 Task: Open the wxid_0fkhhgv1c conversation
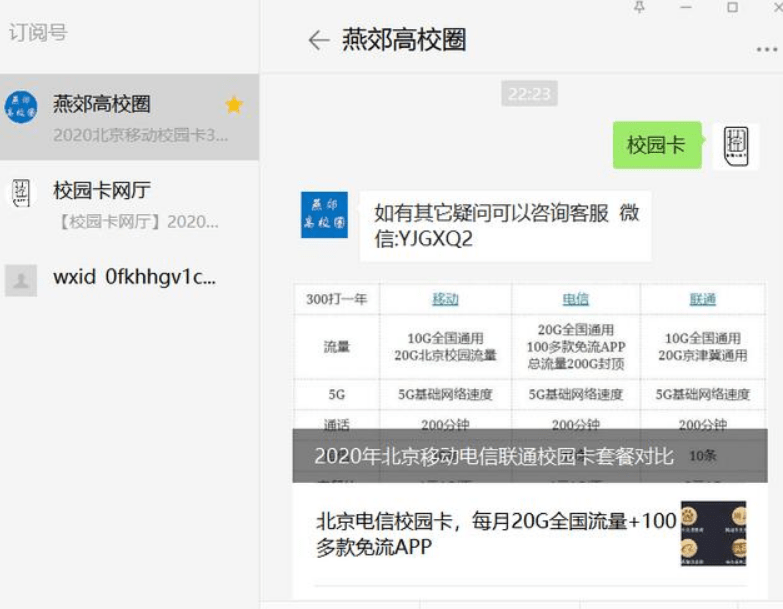click(x=130, y=278)
